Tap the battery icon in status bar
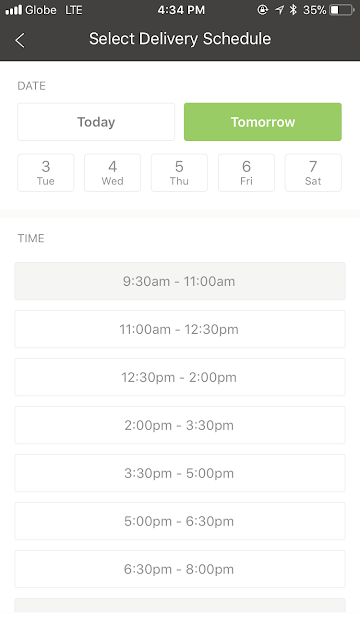This screenshot has width=360, height=640. click(x=342, y=10)
